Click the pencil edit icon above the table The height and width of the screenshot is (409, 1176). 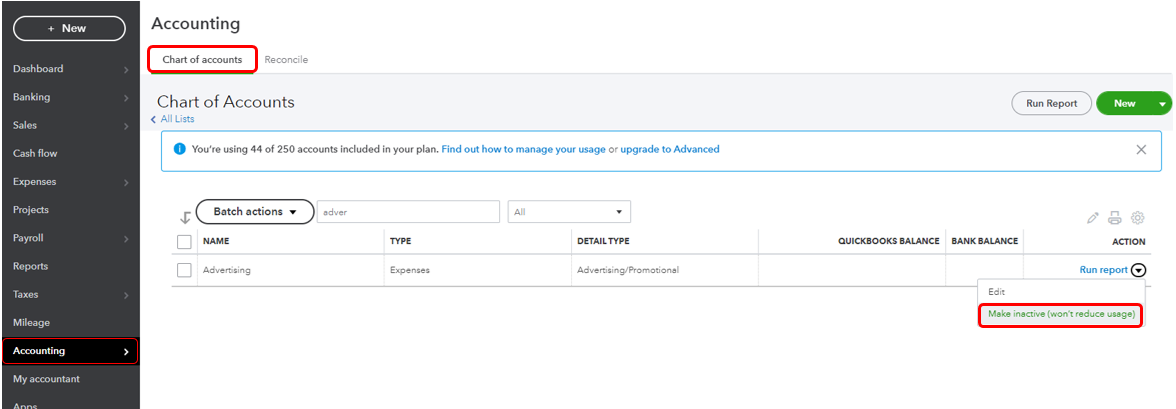click(x=1093, y=218)
